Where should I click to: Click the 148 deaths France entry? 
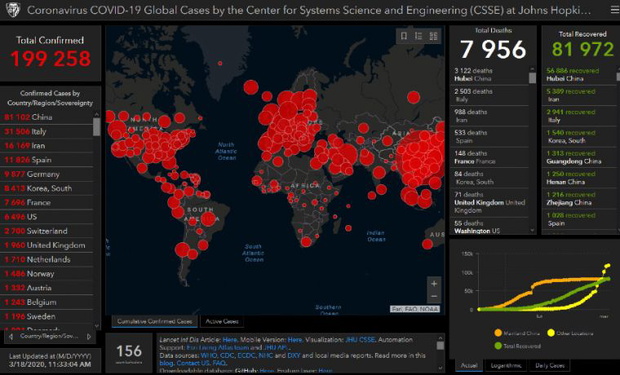(x=490, y=157)
